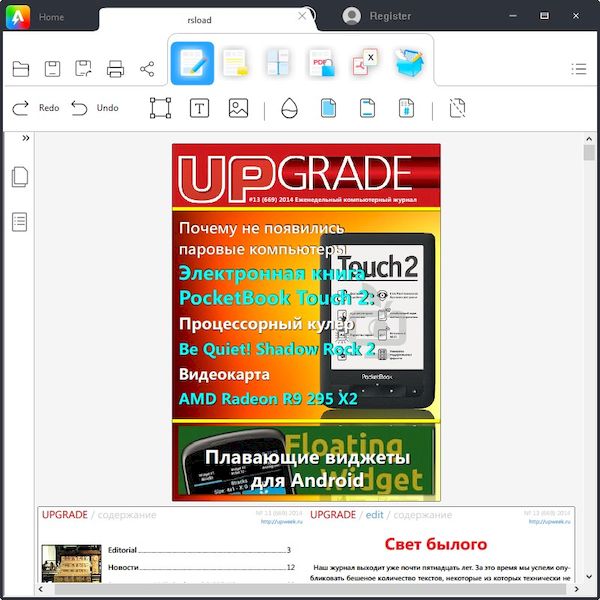
Task: Click the Print icon
Action: click(x=115, y=69)
